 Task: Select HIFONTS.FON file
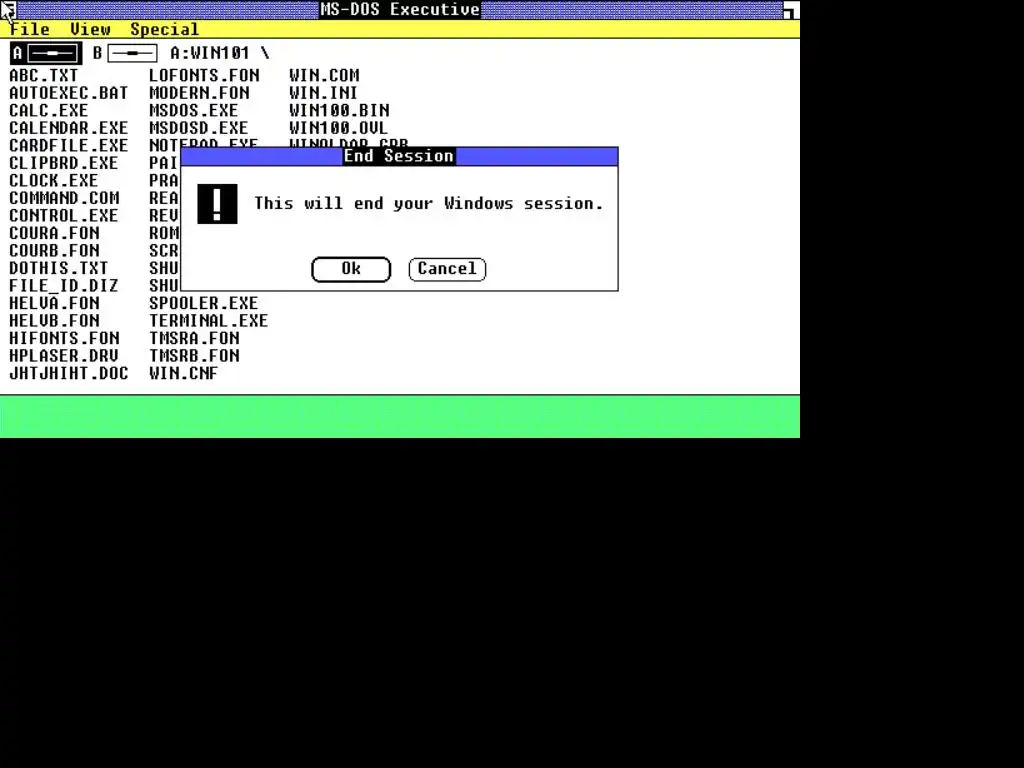coord(64,339)
